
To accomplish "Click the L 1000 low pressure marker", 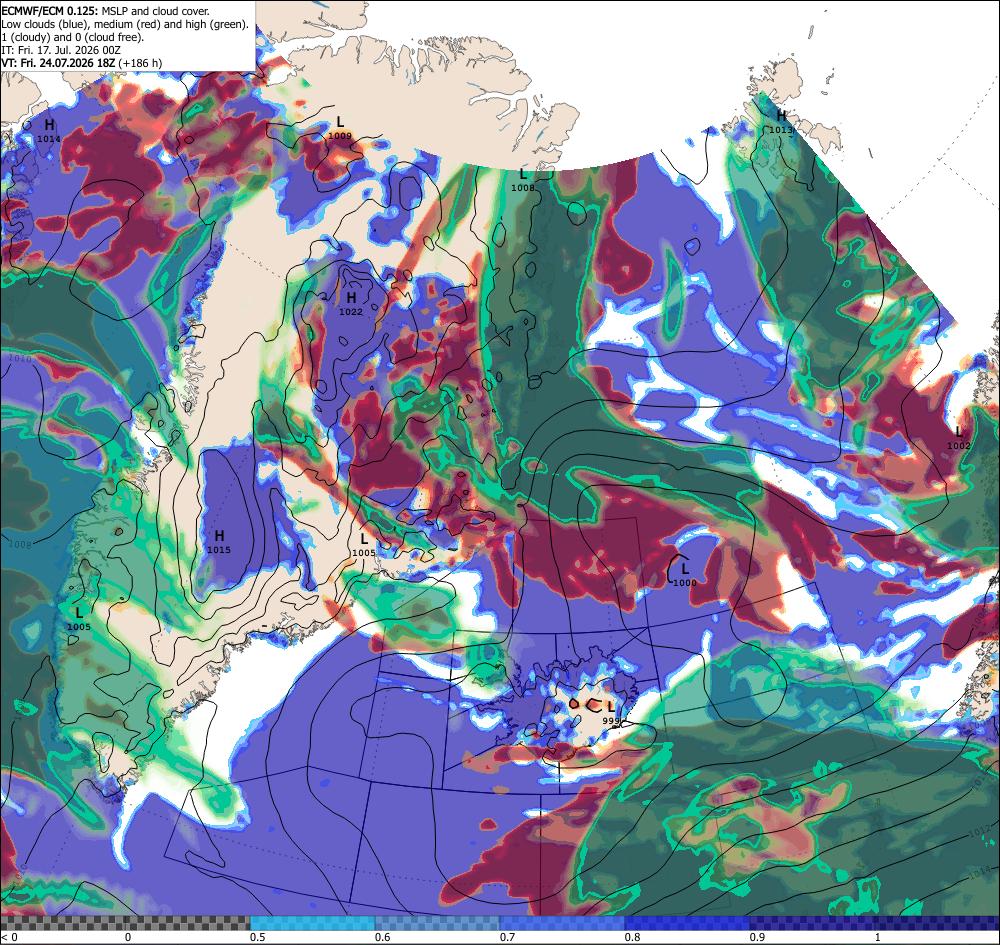I will pyautogui.click(x=685, y=574).
